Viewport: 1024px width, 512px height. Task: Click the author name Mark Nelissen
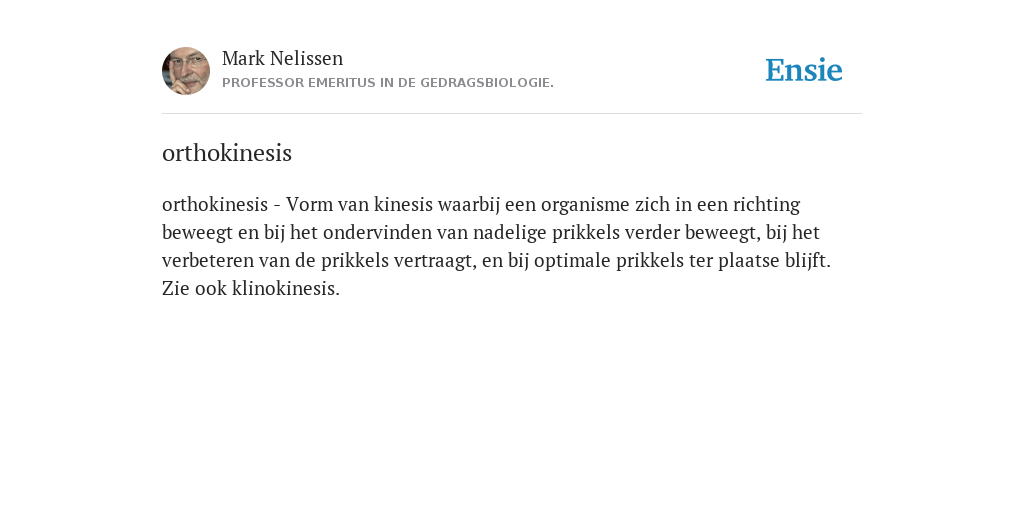coord(282,58)
